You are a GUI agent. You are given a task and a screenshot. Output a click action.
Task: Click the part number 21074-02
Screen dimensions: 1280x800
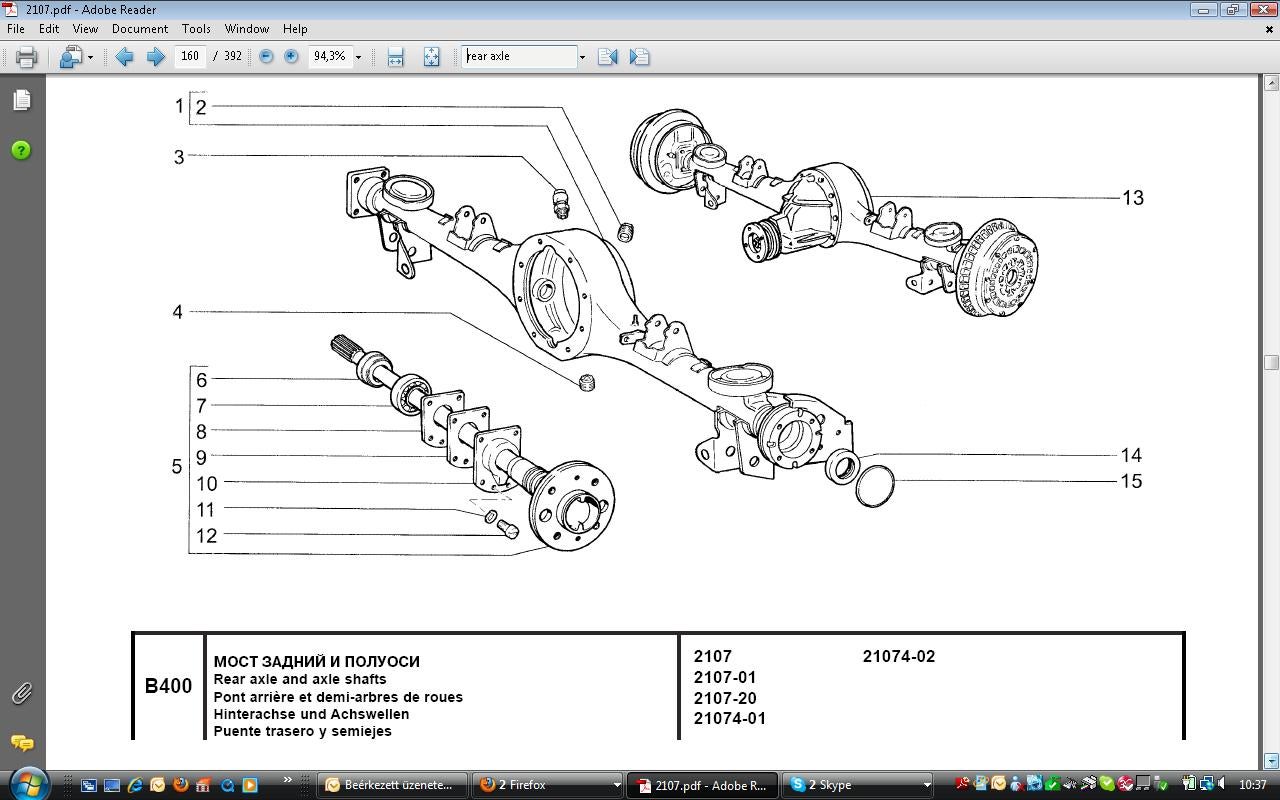click(x=899, y=657)
